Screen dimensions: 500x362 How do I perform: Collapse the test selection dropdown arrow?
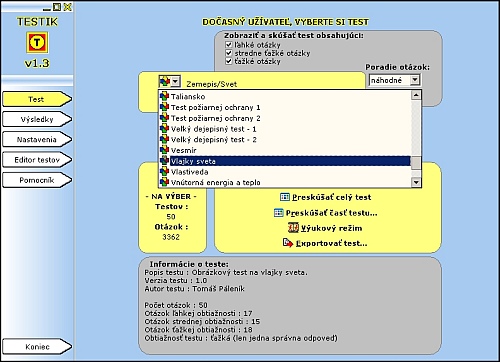tap(176, 81)
